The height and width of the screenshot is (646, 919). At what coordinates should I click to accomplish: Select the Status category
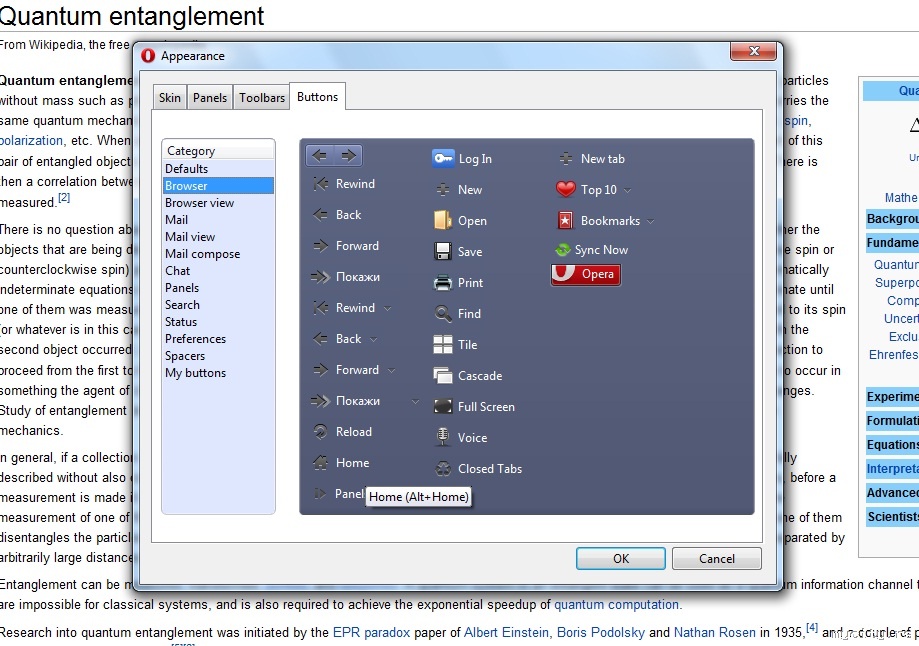[218, 322]
